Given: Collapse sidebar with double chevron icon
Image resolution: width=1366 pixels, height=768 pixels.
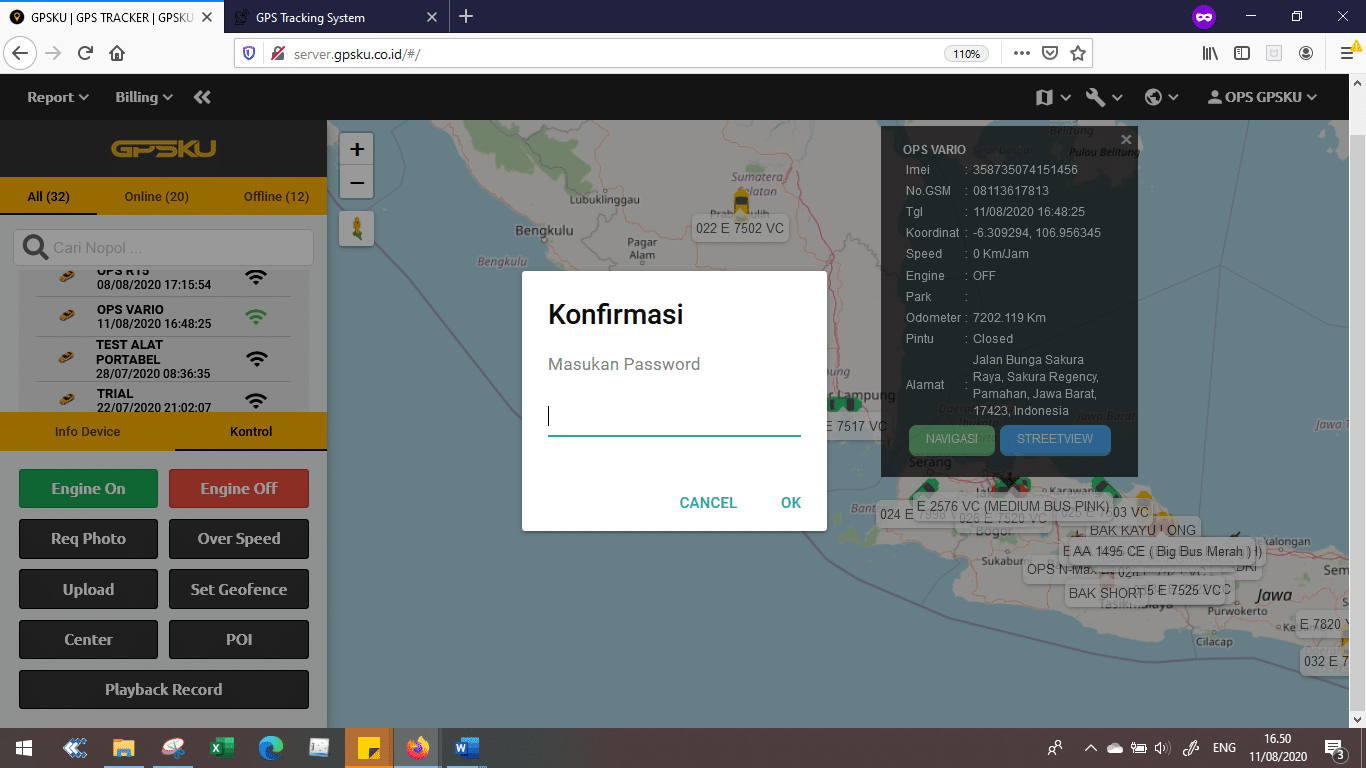Looking at the screenshot, I should coord(202,97).
